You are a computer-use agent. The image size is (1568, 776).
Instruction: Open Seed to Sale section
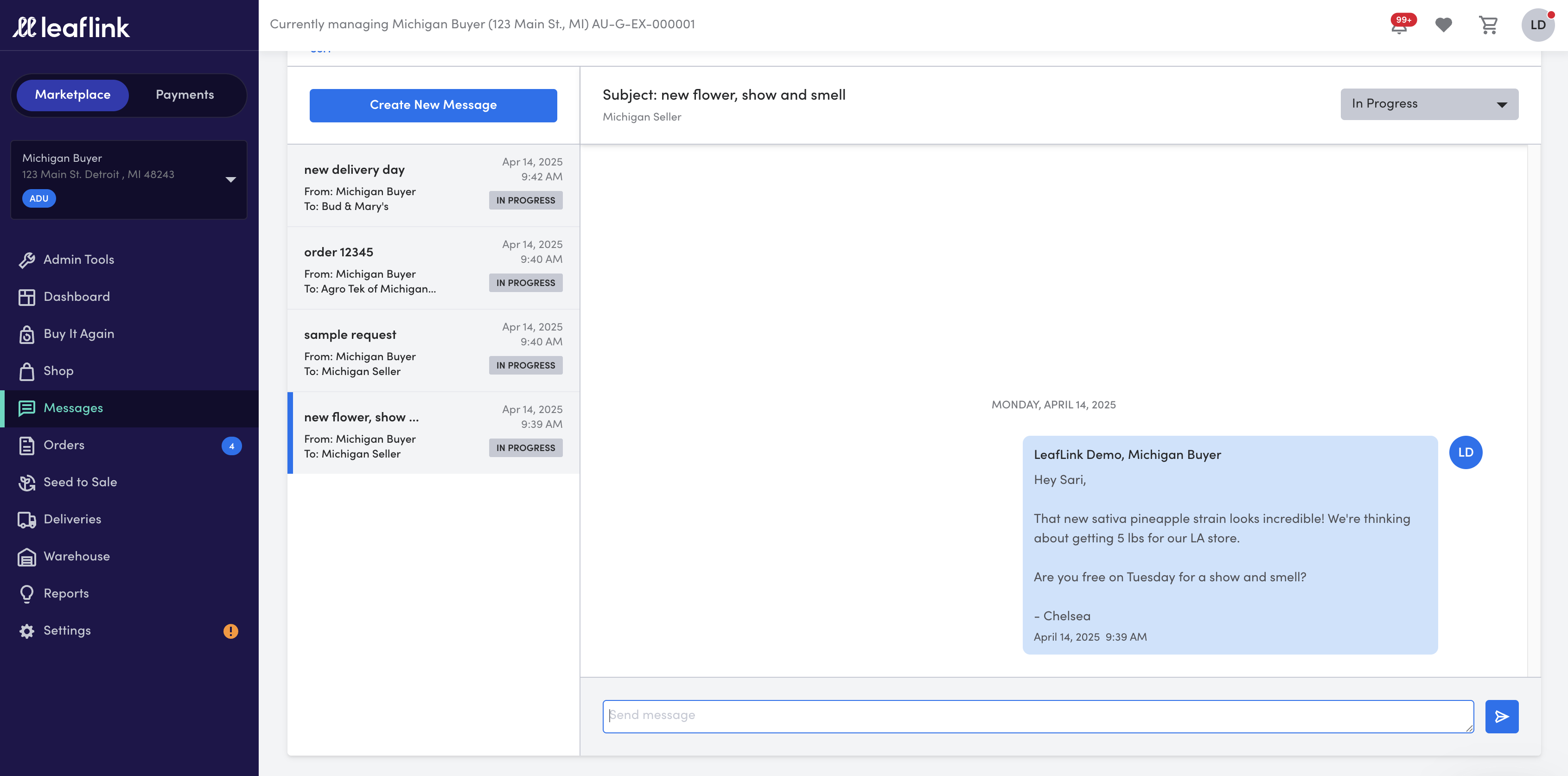pyautogui.click(x=129, y=483)
